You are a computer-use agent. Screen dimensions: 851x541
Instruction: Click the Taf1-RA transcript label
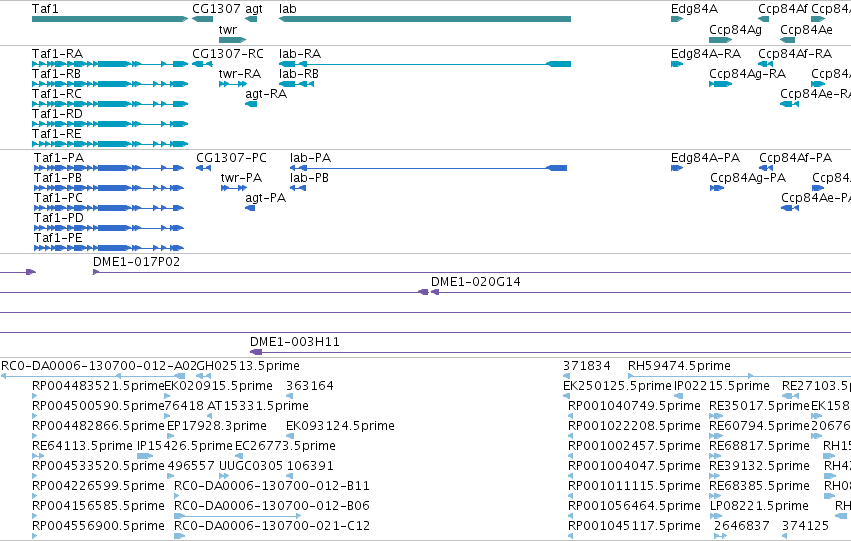click(58, 54)
